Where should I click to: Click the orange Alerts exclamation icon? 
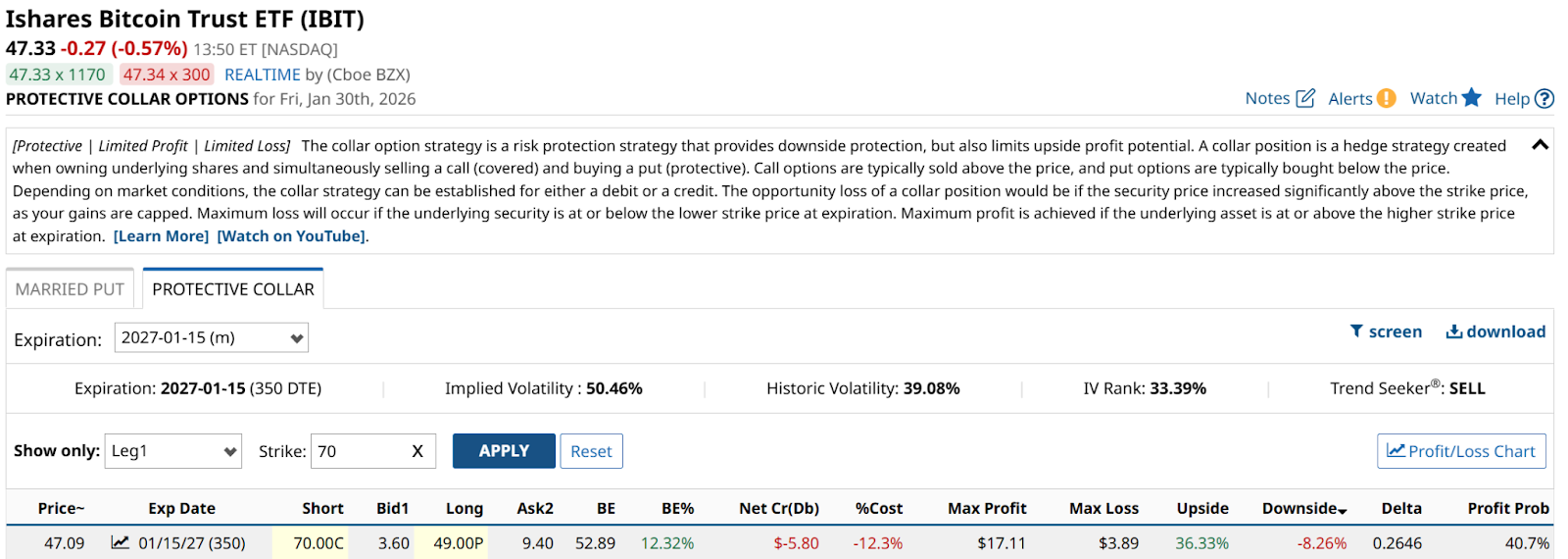[1386, 98]
